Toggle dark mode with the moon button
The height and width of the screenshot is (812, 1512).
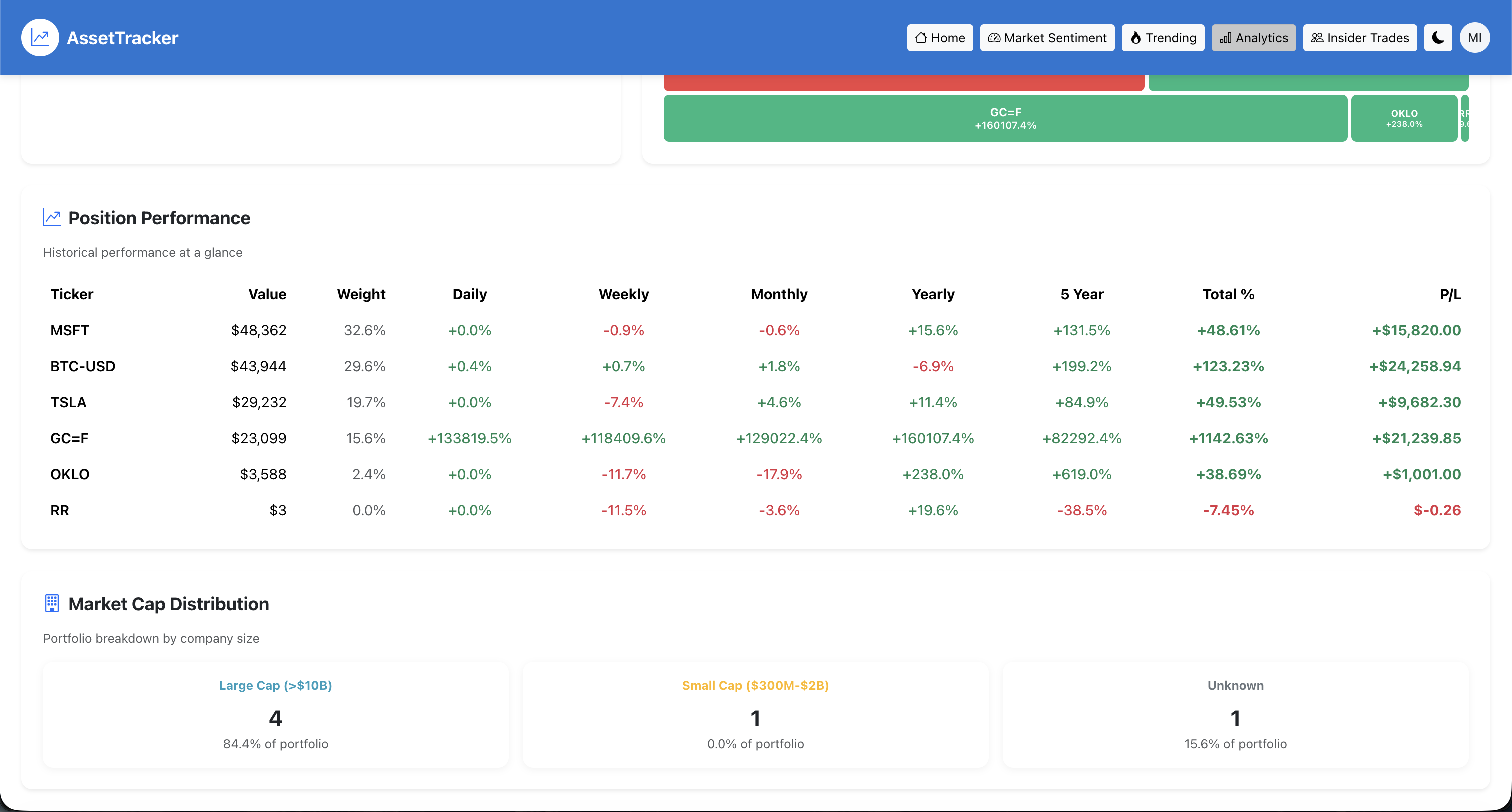pos(1437,37)
